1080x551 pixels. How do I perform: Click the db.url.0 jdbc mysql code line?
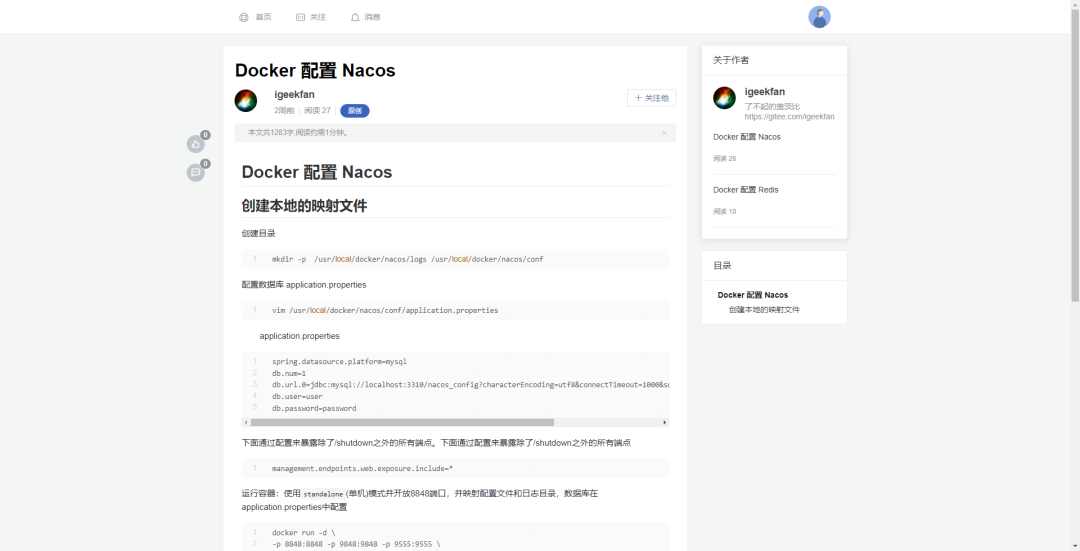click(470, 385)
